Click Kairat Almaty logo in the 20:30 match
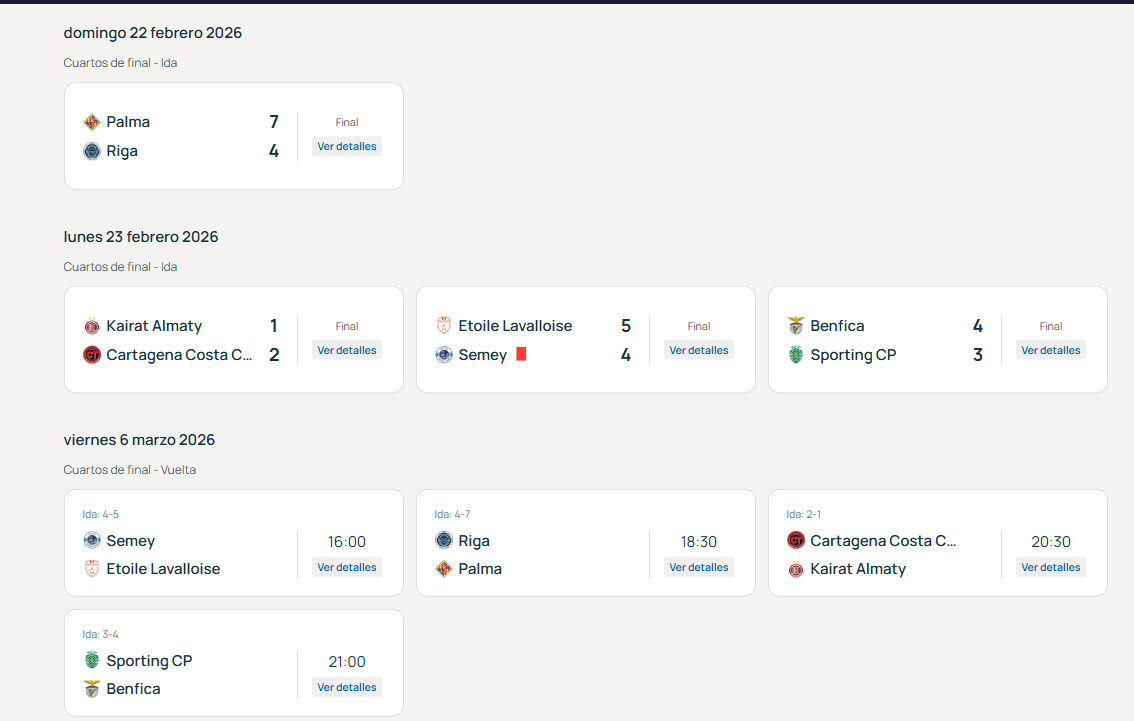The height and width of the screenshot is (721, 1134). [x=796, y=569]
